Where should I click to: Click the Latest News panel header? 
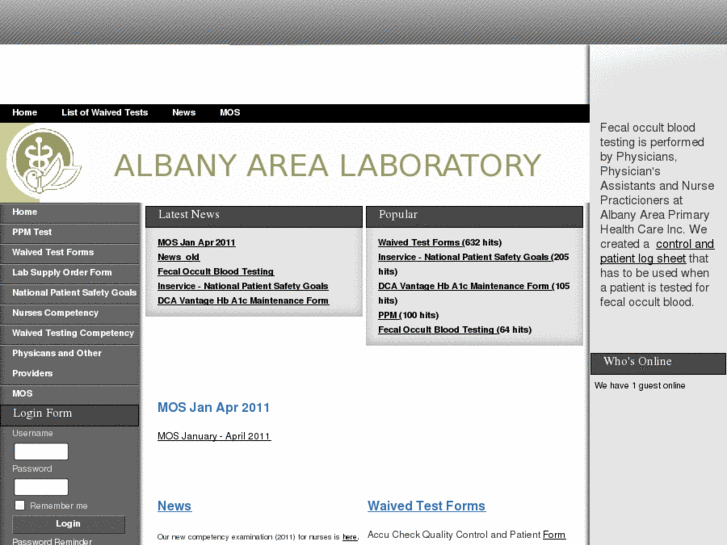(254, 217)
